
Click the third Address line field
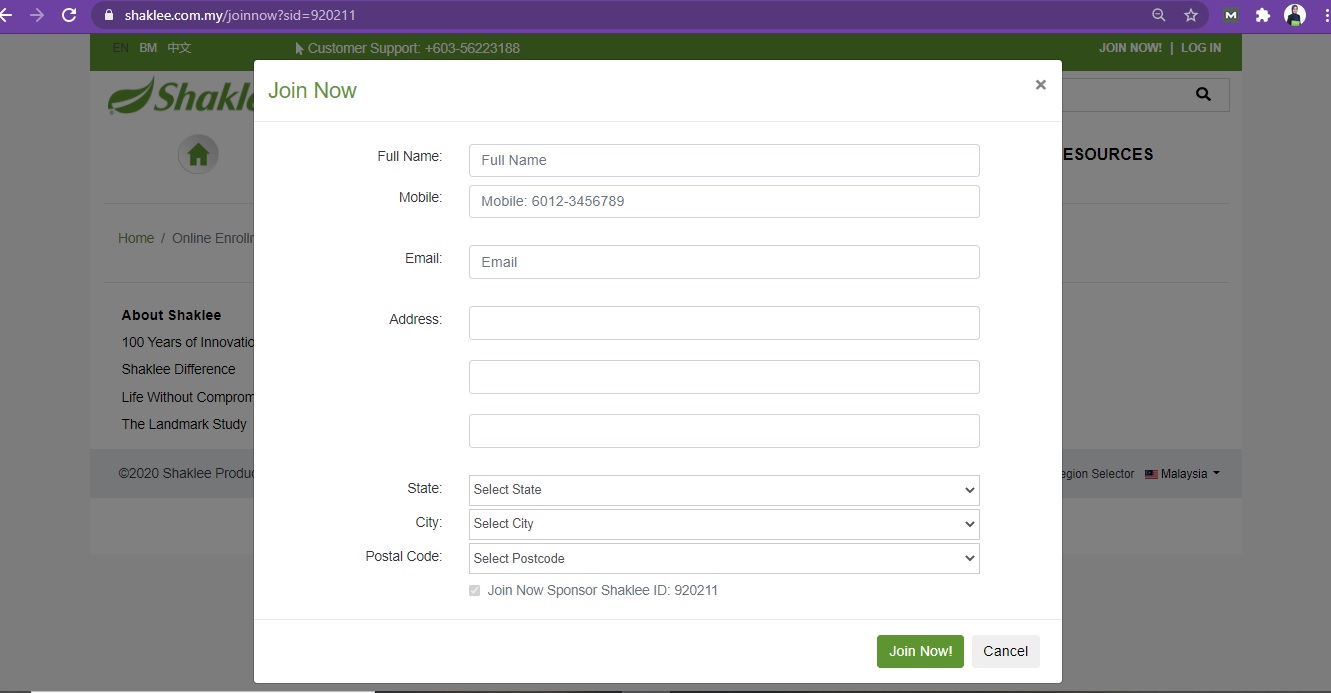click(724, 431)
